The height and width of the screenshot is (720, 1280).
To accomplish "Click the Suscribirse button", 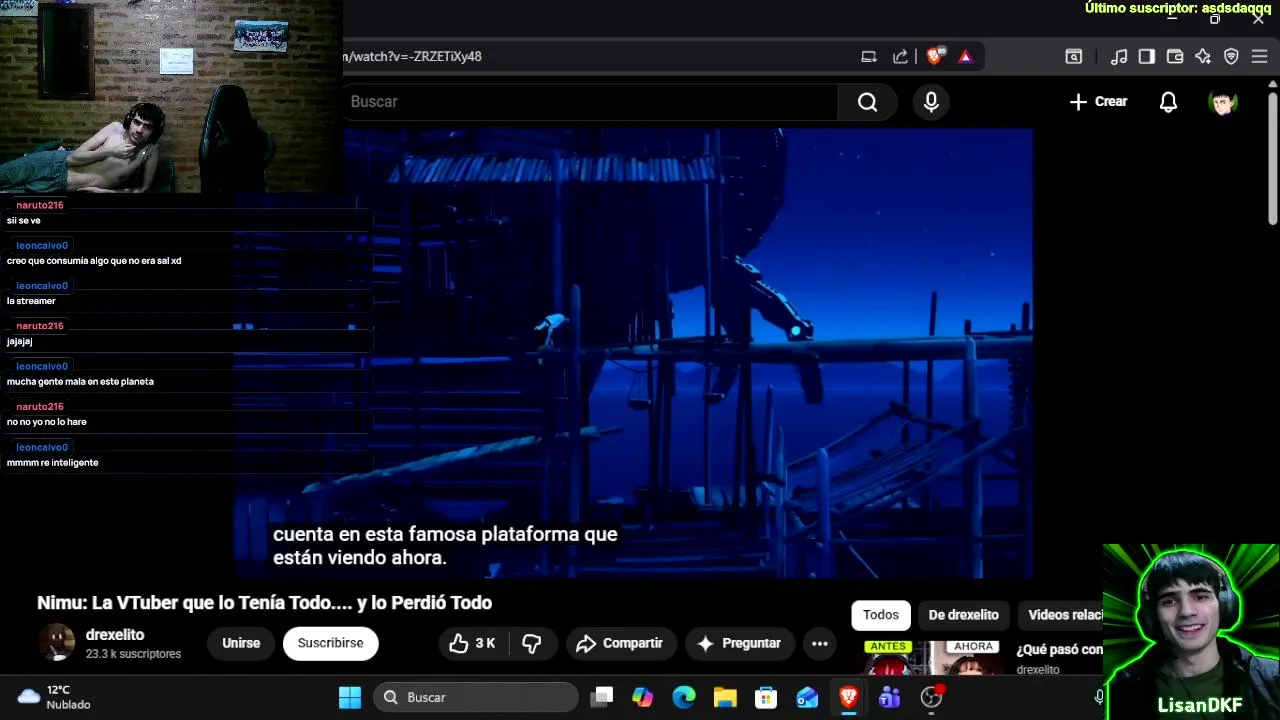I will pyautogui.click(x=330, y=644).
